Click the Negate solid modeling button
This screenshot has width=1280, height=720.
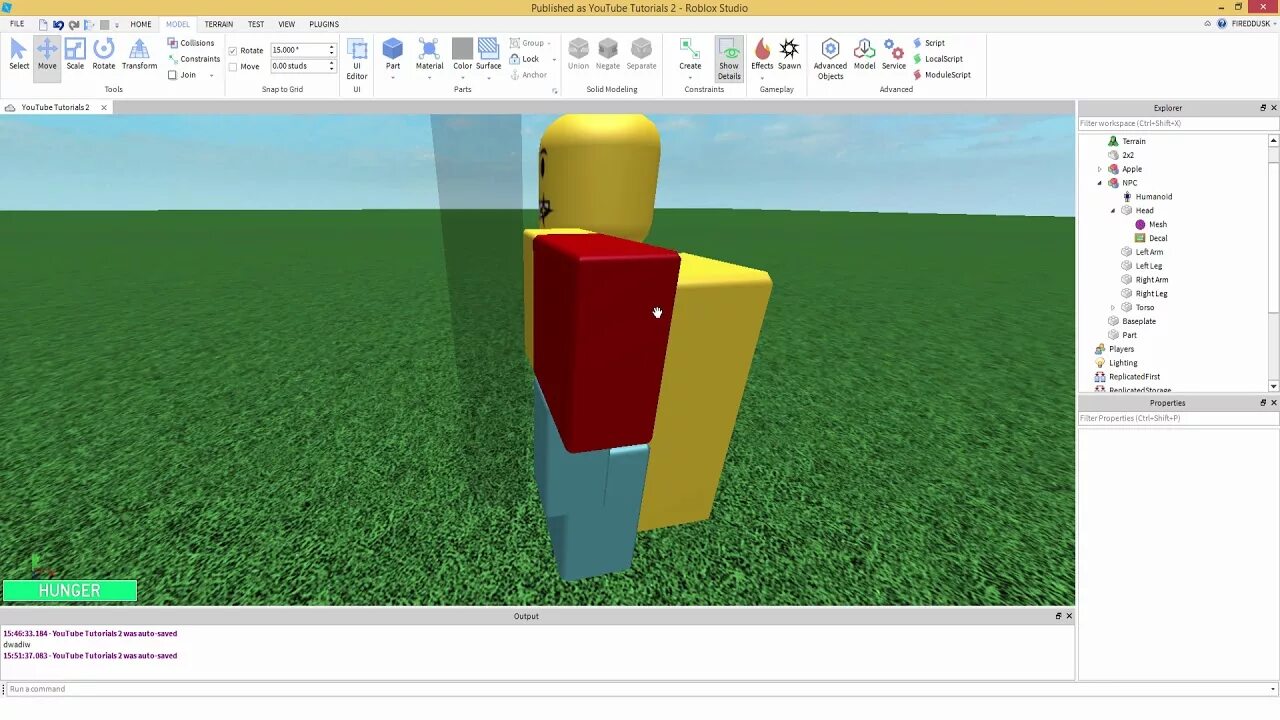[608, 54]
